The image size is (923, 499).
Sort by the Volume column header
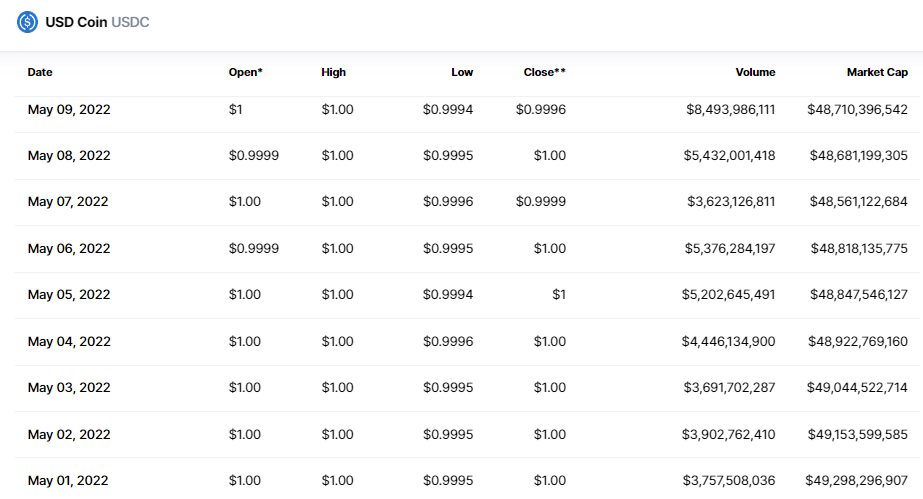point(755,72)
